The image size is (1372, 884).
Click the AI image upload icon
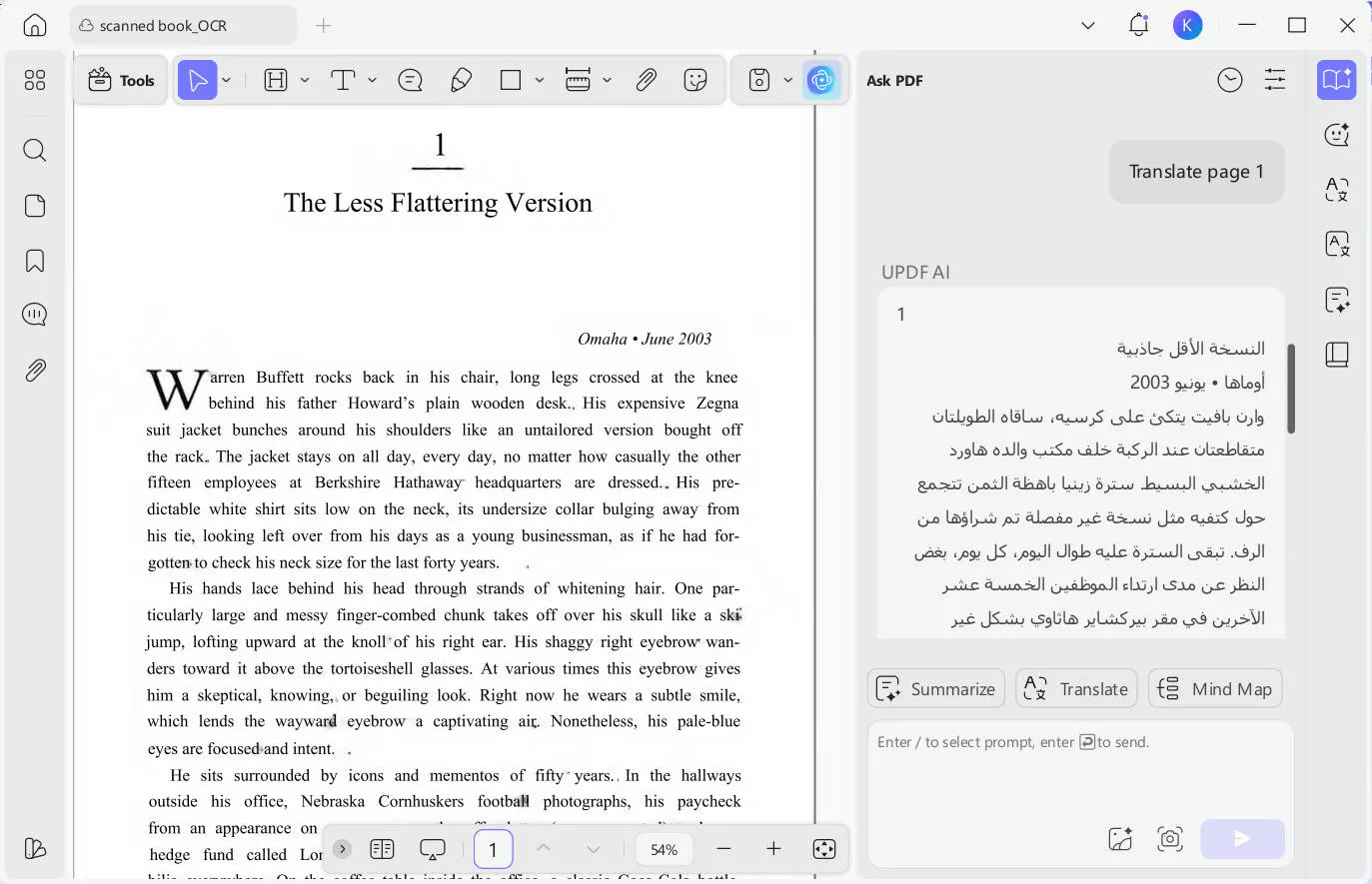[1120, 839]
